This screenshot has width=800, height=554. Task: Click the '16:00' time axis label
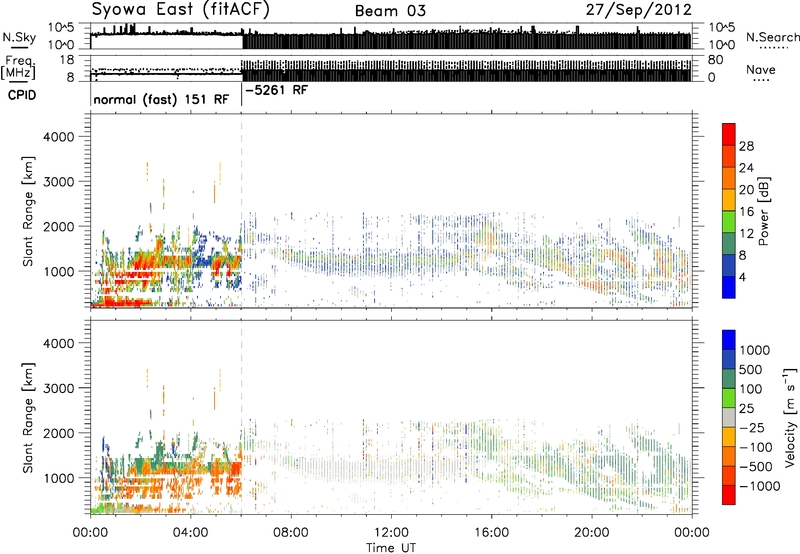[x=491, y=533]
